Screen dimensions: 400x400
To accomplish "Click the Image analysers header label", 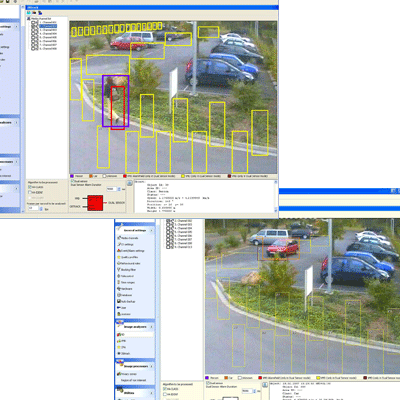I will pyautogui.click(x=135, y=327).
